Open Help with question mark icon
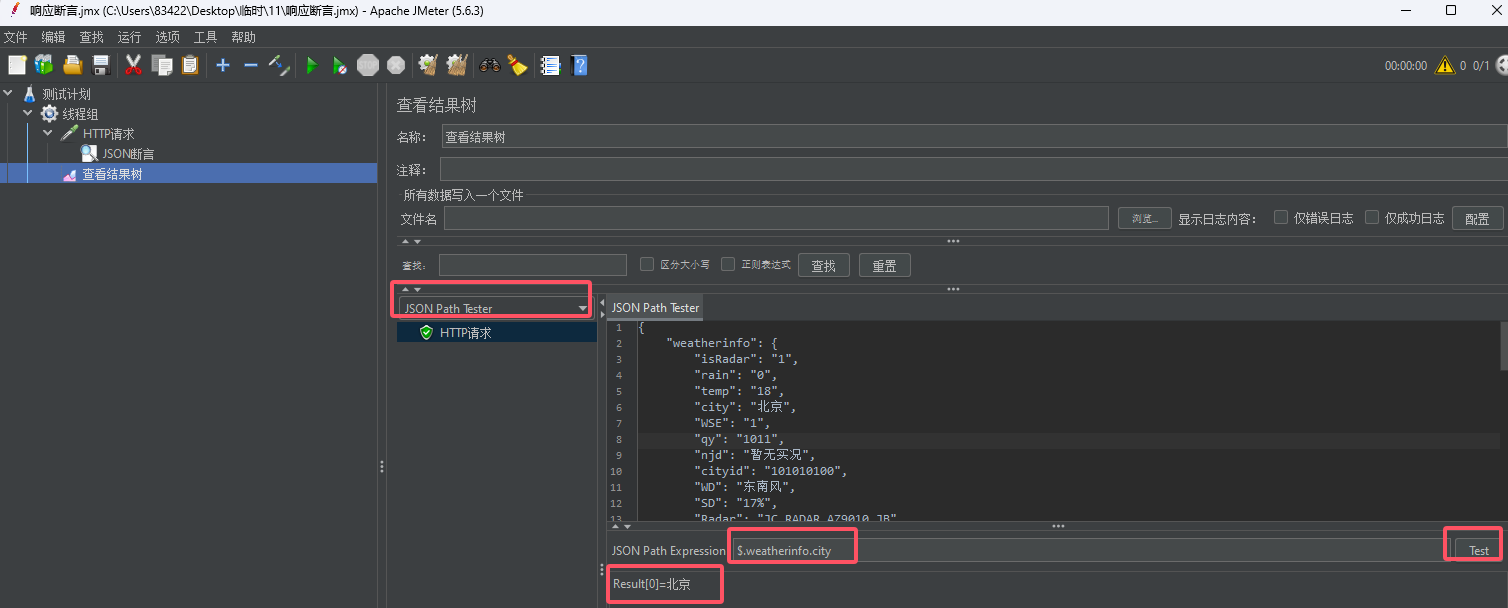Image resolution: width=1508 pixels, height=608 pixels. tap(579, 65)
